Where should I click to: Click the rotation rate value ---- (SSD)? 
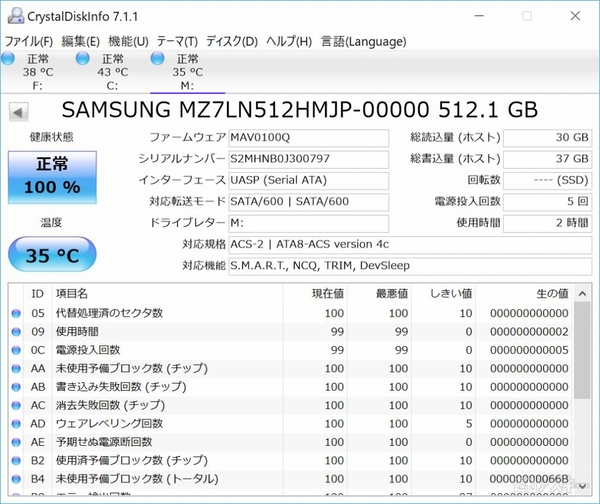(x=547, y=181)
